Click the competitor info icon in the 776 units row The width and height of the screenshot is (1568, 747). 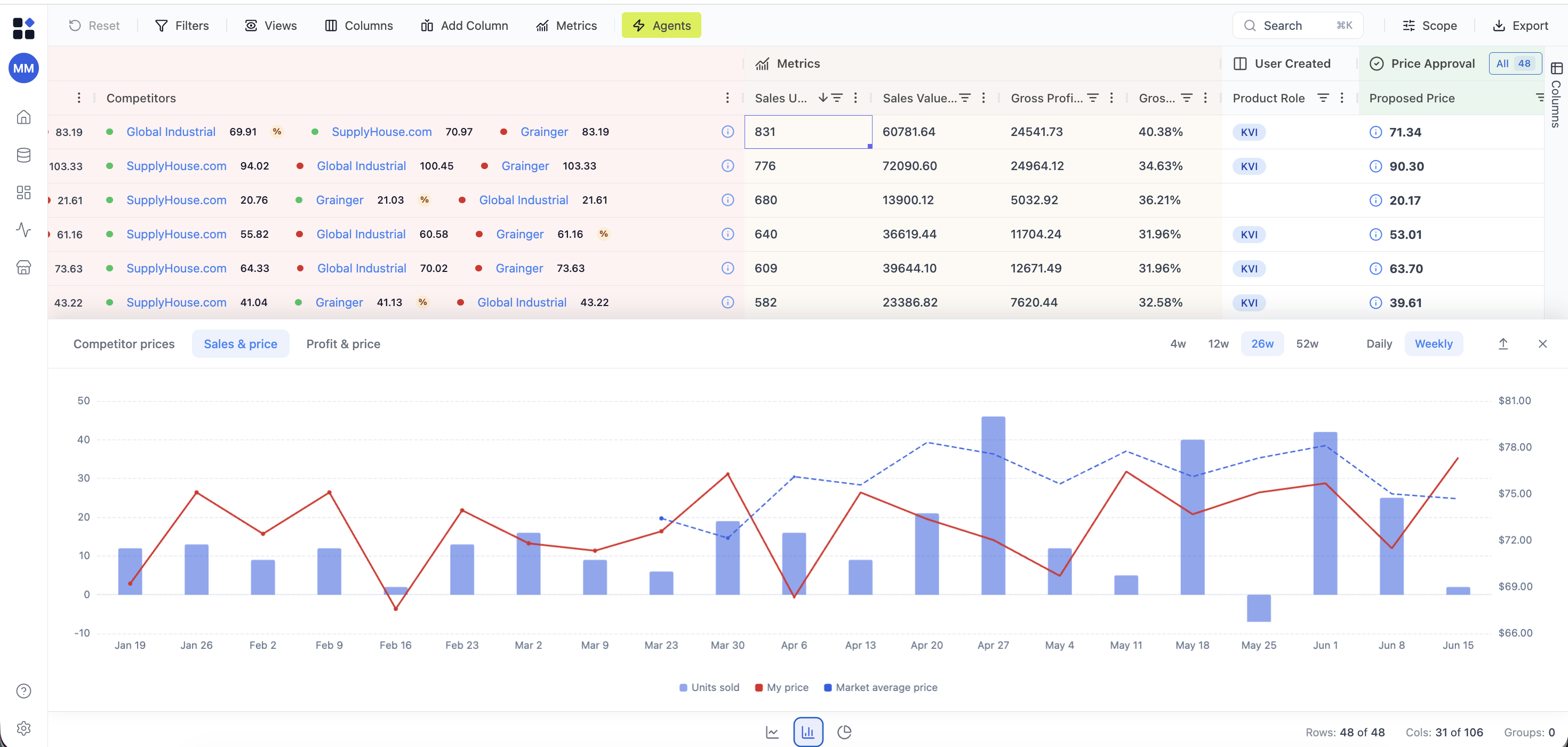pos(727,166)
